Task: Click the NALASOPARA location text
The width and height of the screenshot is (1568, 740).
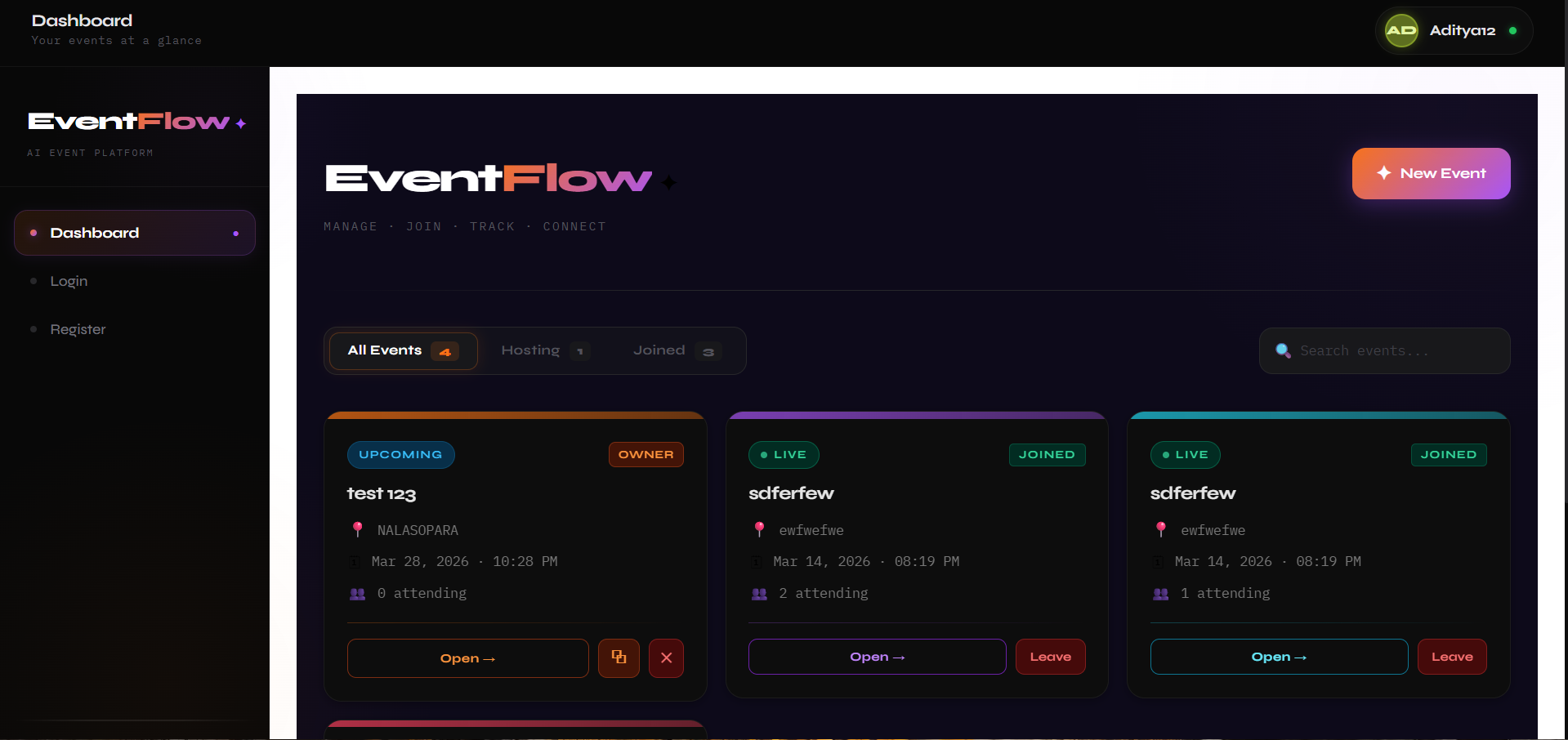Action: 418,530
